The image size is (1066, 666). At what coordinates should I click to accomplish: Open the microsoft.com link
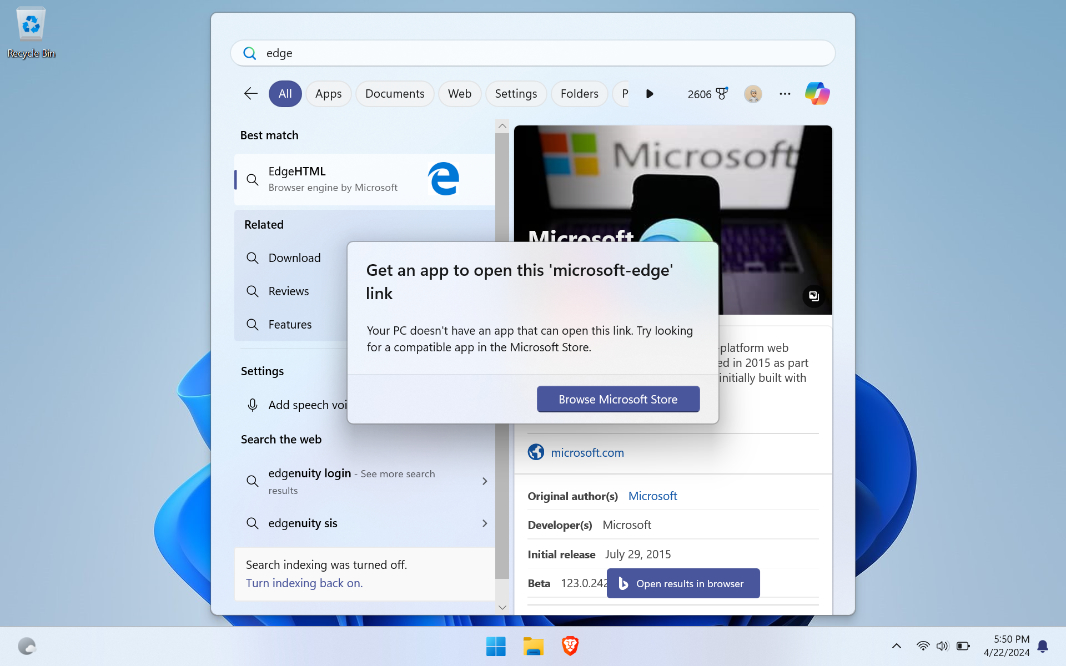pos(587,453)
